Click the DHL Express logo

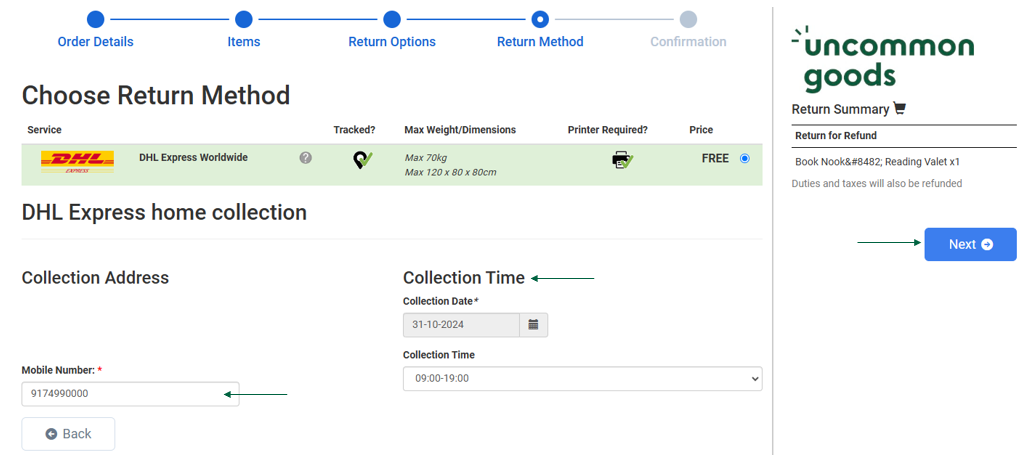click(x=77, y=162)
